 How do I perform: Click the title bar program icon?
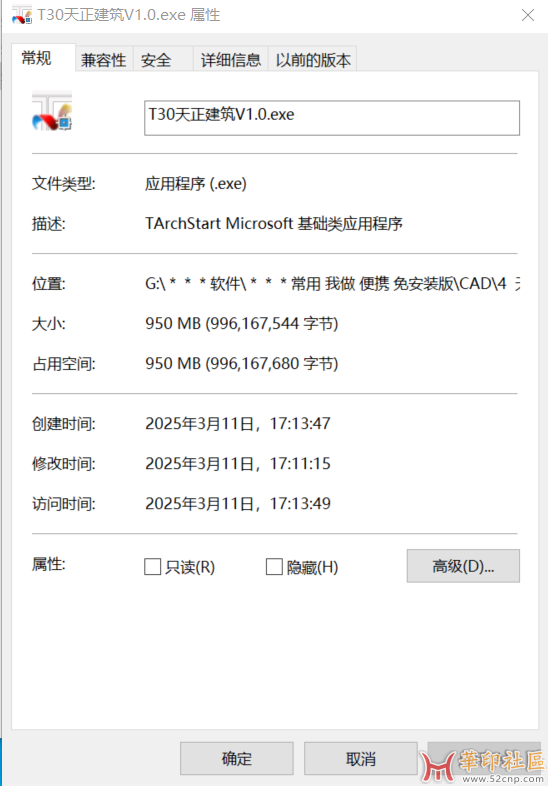(22, 16)
